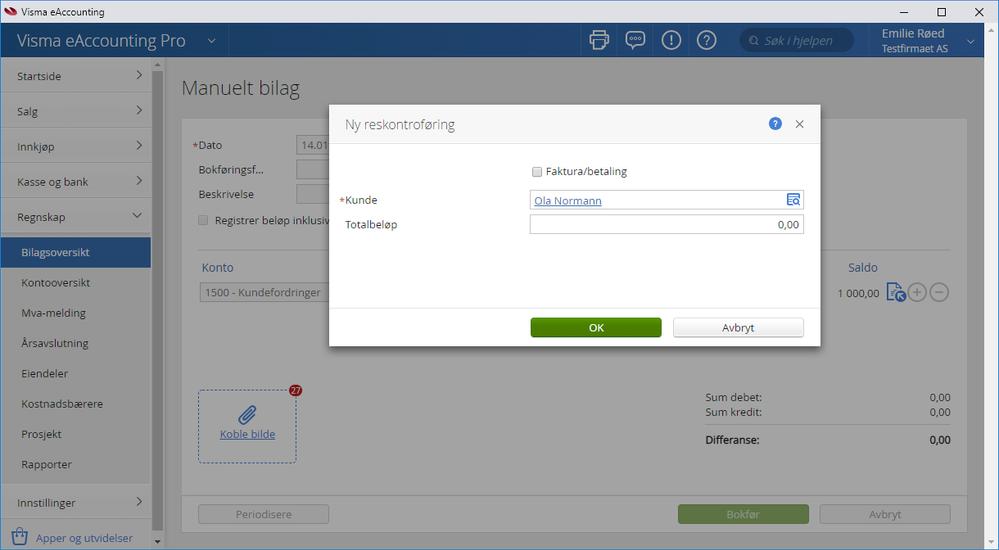The image size is (999, 550).
Task: Collapse the Regnskap menu
Action: pyautogui.click(x=76, y=217)
